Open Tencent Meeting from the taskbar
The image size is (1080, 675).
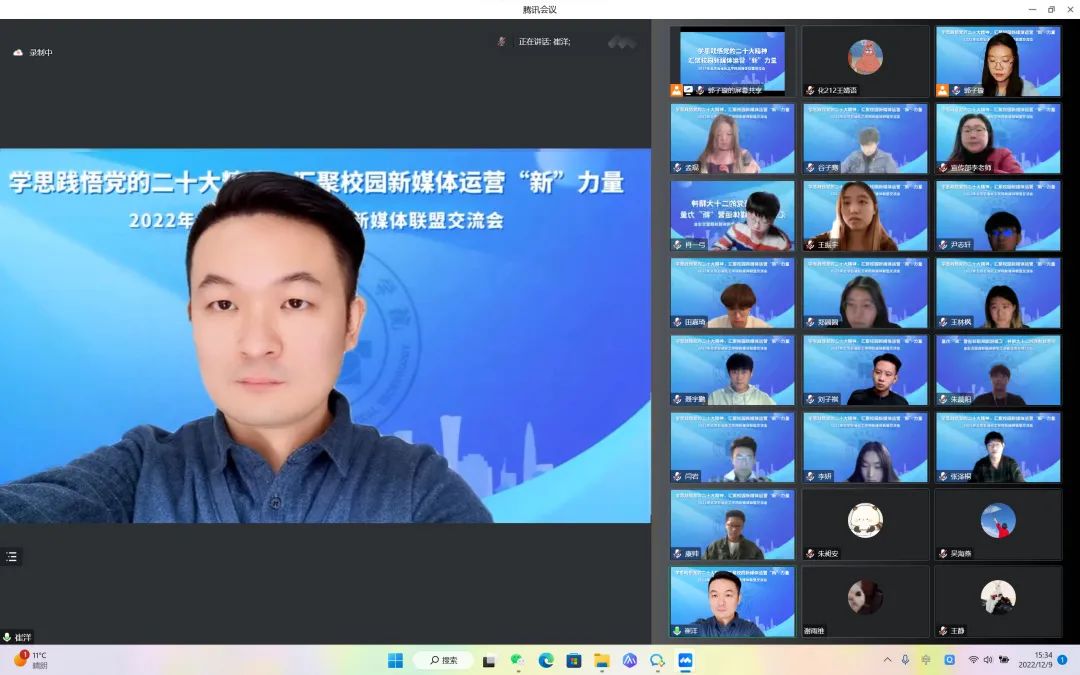685,660
